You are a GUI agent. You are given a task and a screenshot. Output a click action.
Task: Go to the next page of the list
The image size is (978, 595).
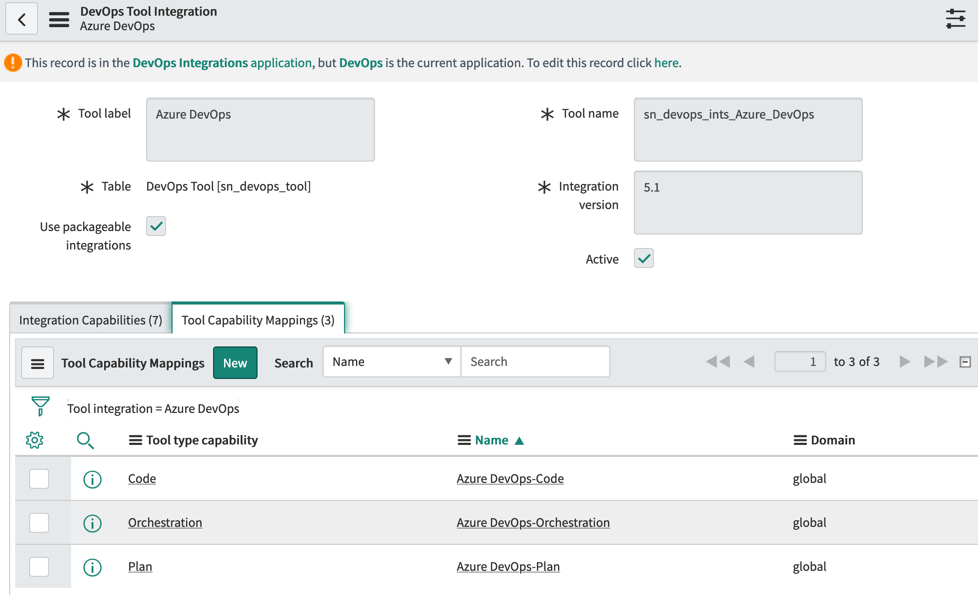[x=904, y=362]
